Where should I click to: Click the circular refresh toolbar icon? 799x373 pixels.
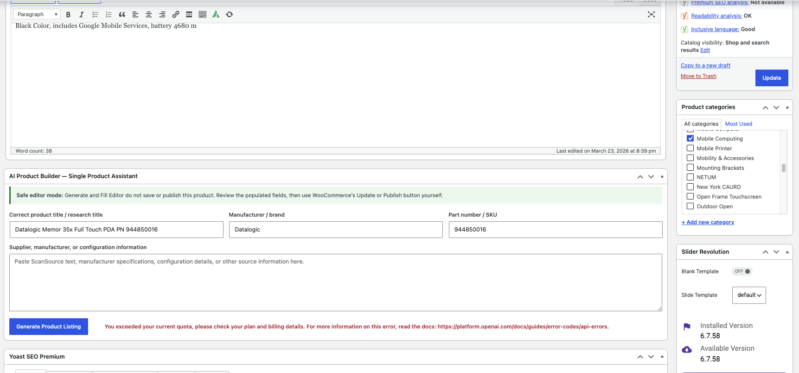pos(229,14)
